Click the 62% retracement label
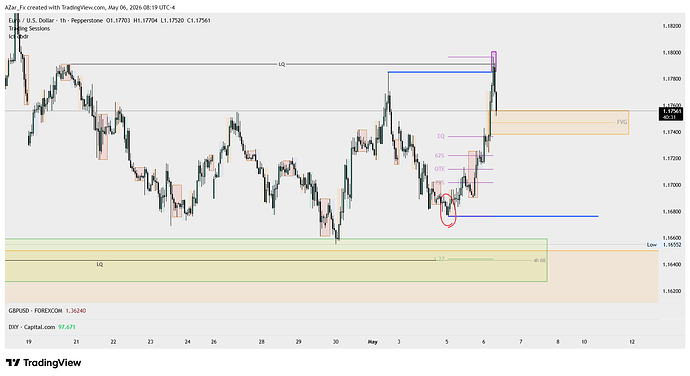This screenshot has width=690, height=376. click(440, 155)
